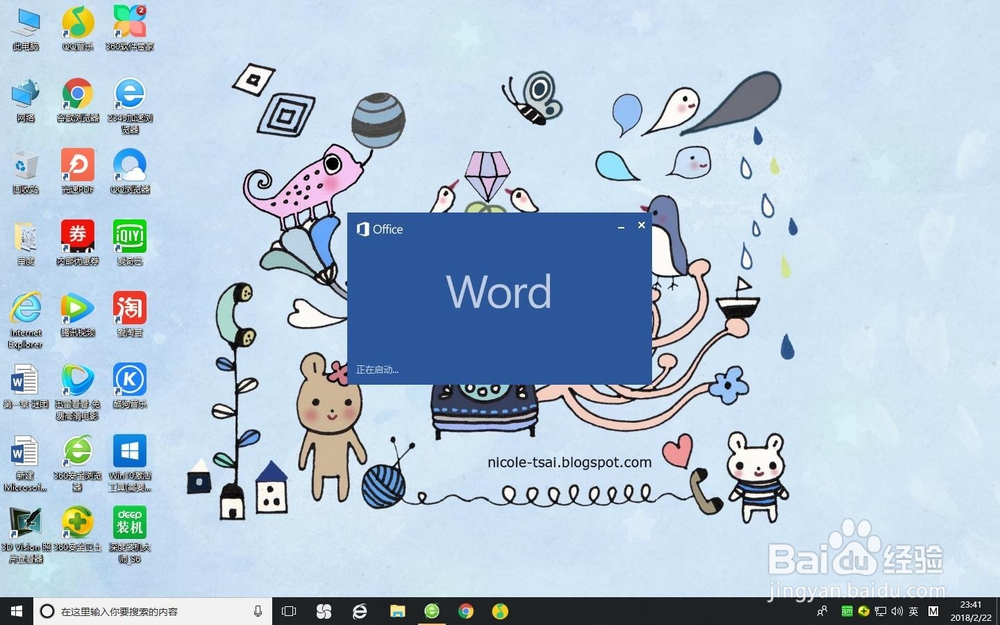This screenshot has width=1000, height=625.
Task: Switch to 360 browser on taskbar
Action: pos(432,612)
